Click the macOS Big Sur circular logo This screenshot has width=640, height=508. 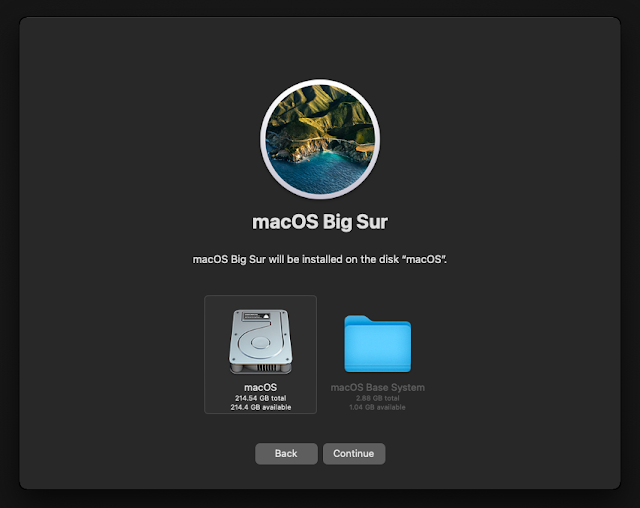pos(320,139)
